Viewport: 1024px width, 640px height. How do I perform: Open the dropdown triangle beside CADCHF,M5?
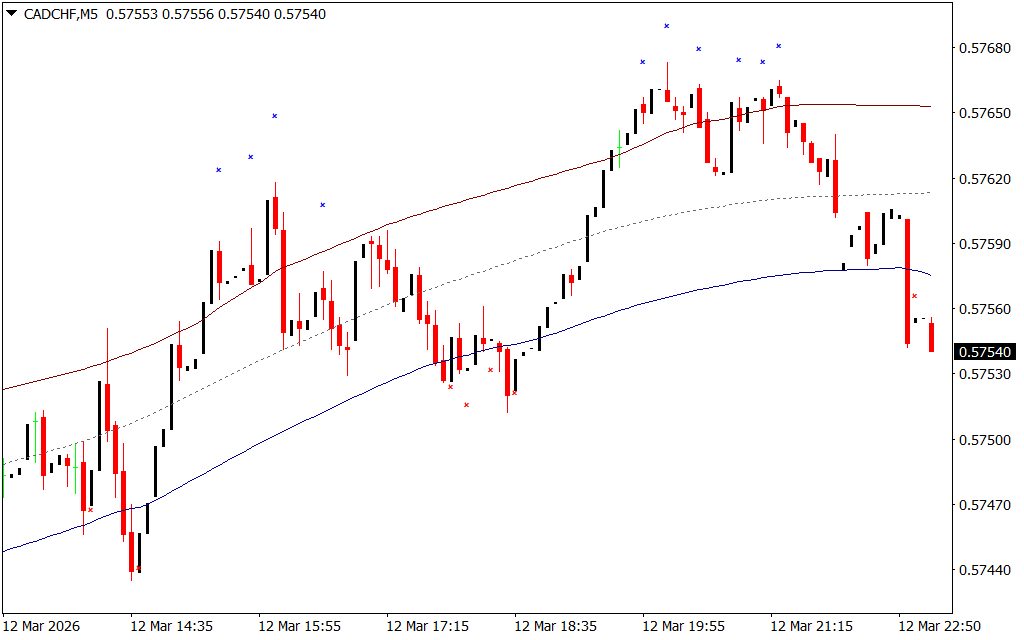pos(11,14)
